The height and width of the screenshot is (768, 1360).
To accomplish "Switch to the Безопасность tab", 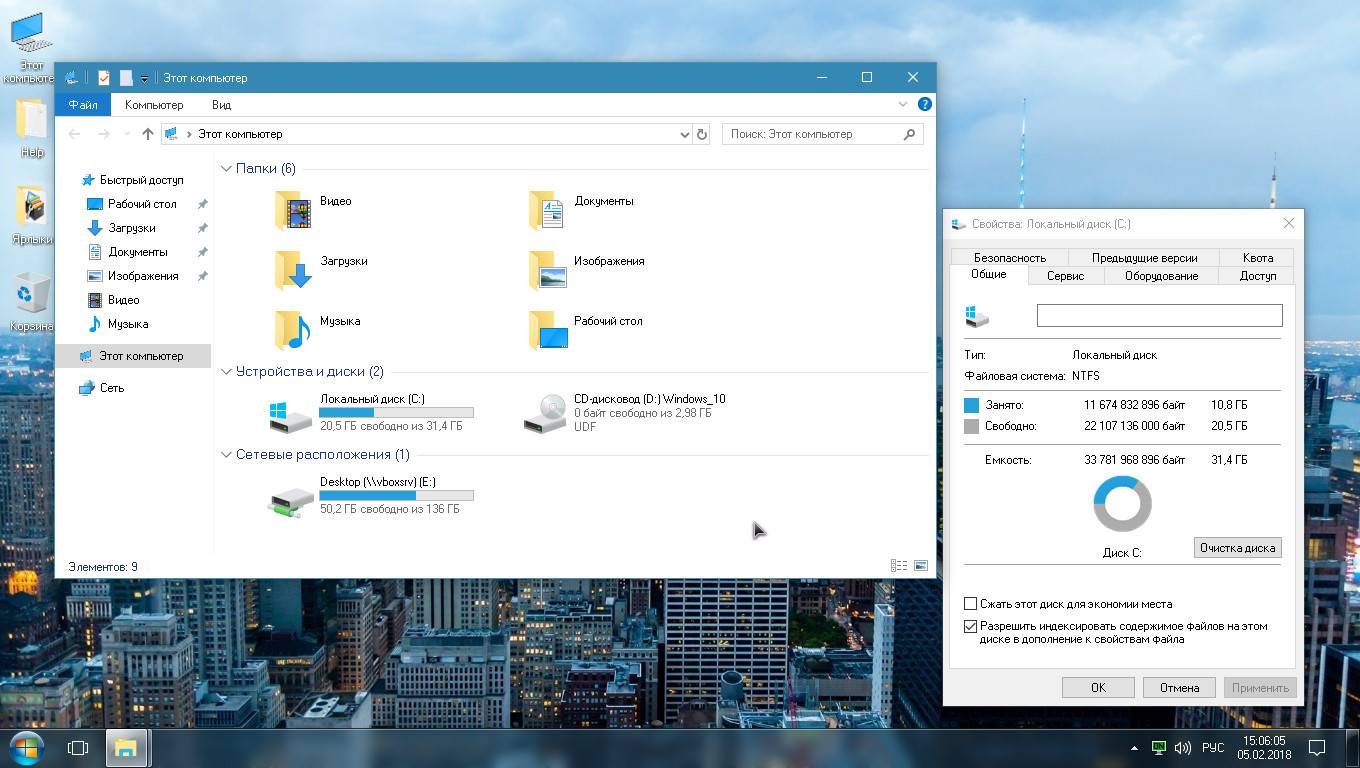I will 1010,258.
